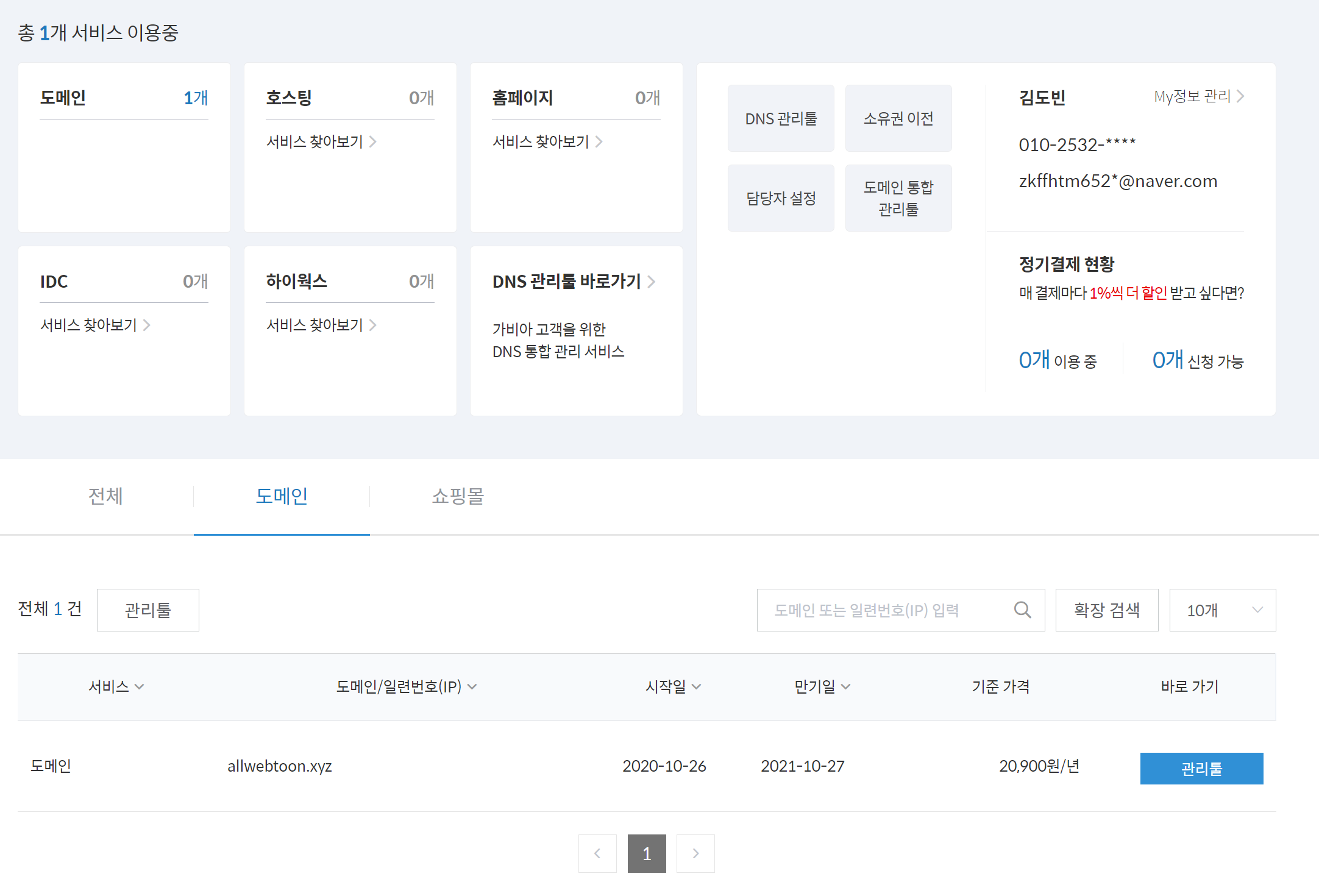
Task: Sort table by 만기일 column
Action: (820, 686)
